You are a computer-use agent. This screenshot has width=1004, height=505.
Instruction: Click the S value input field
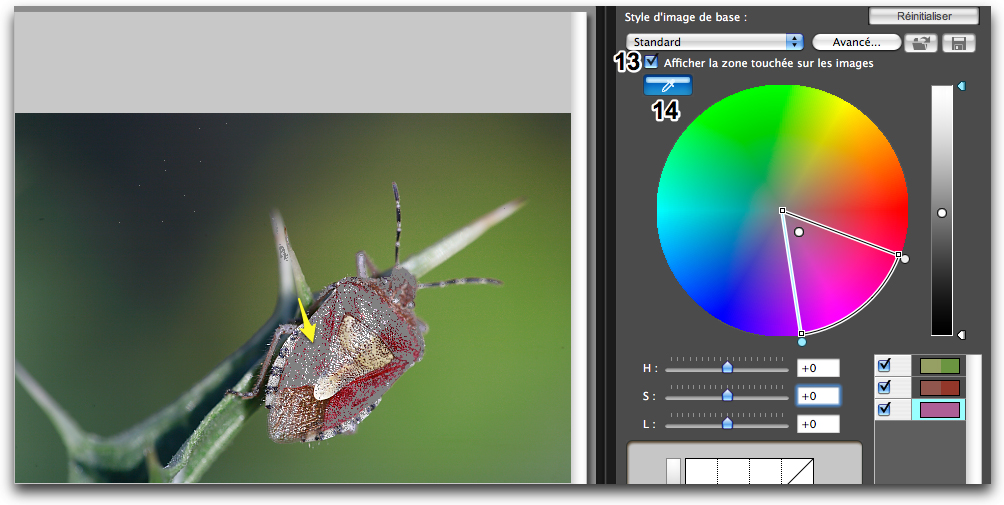[x=818, y=396]
